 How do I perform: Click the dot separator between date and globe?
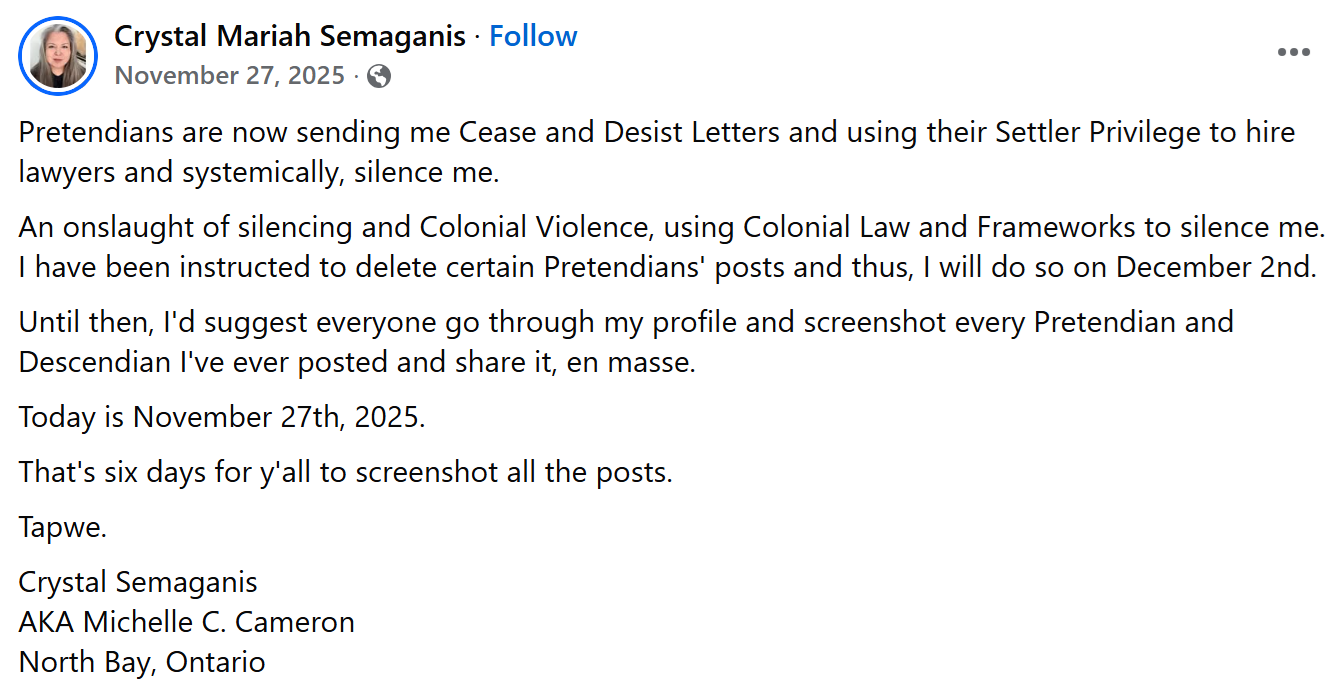tap(357, 75)
